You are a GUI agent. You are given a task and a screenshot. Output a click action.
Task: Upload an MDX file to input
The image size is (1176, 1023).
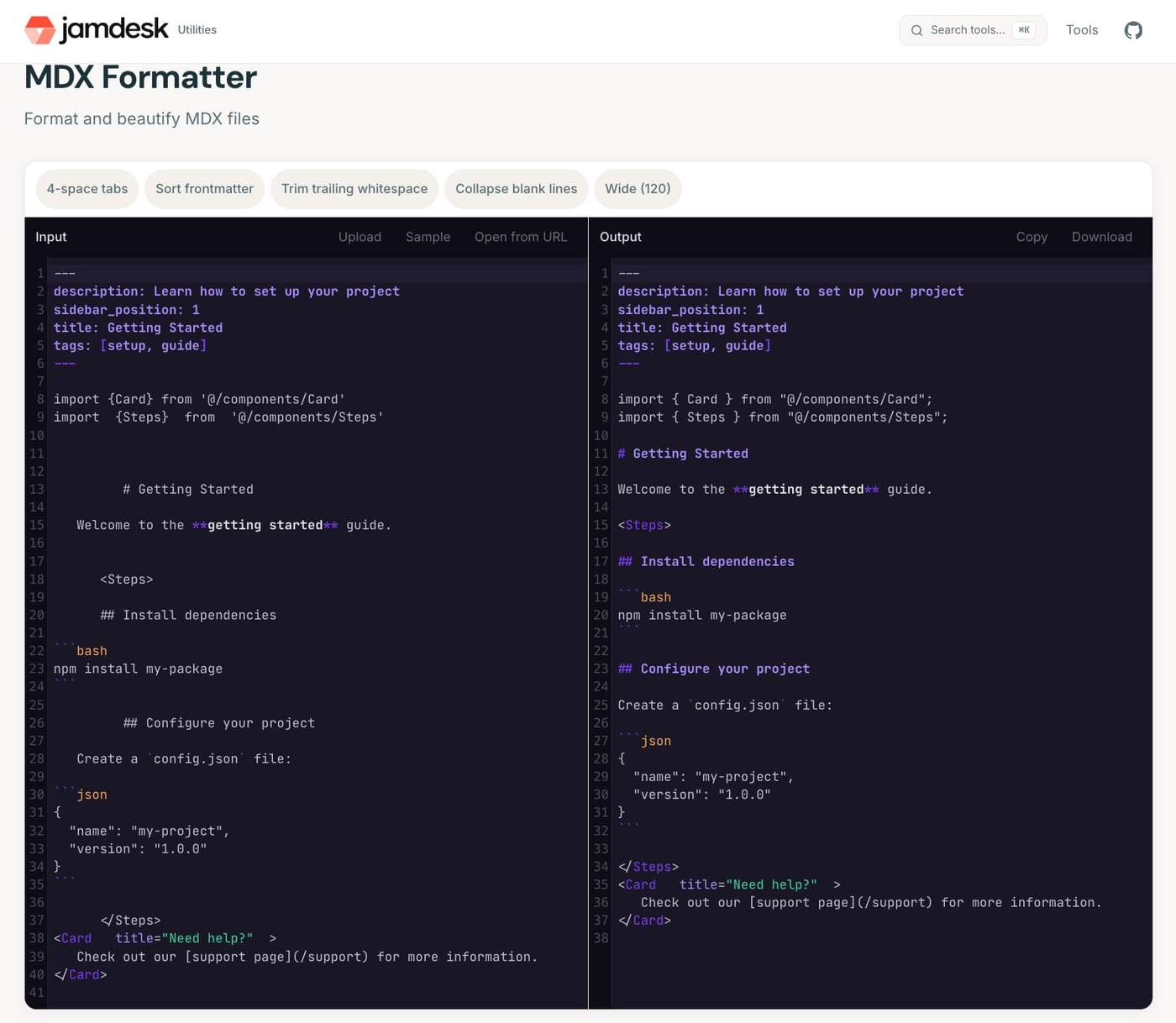point(360,237)
